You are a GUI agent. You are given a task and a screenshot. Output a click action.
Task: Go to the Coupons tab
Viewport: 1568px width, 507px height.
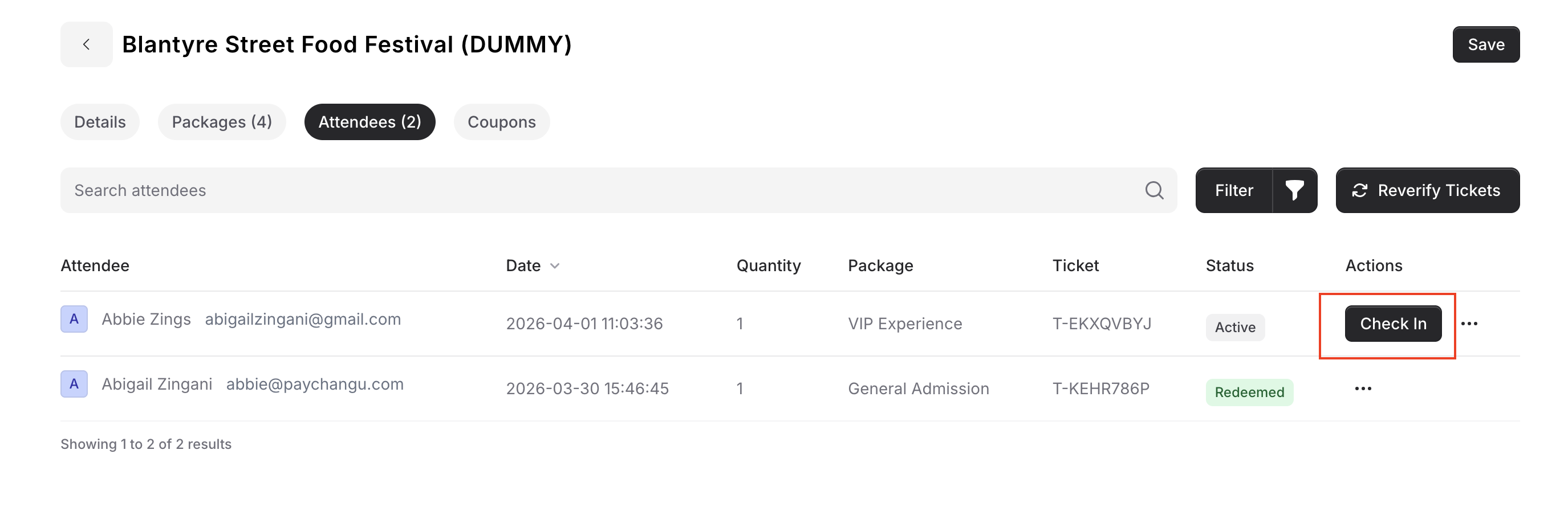pos(501,122)
